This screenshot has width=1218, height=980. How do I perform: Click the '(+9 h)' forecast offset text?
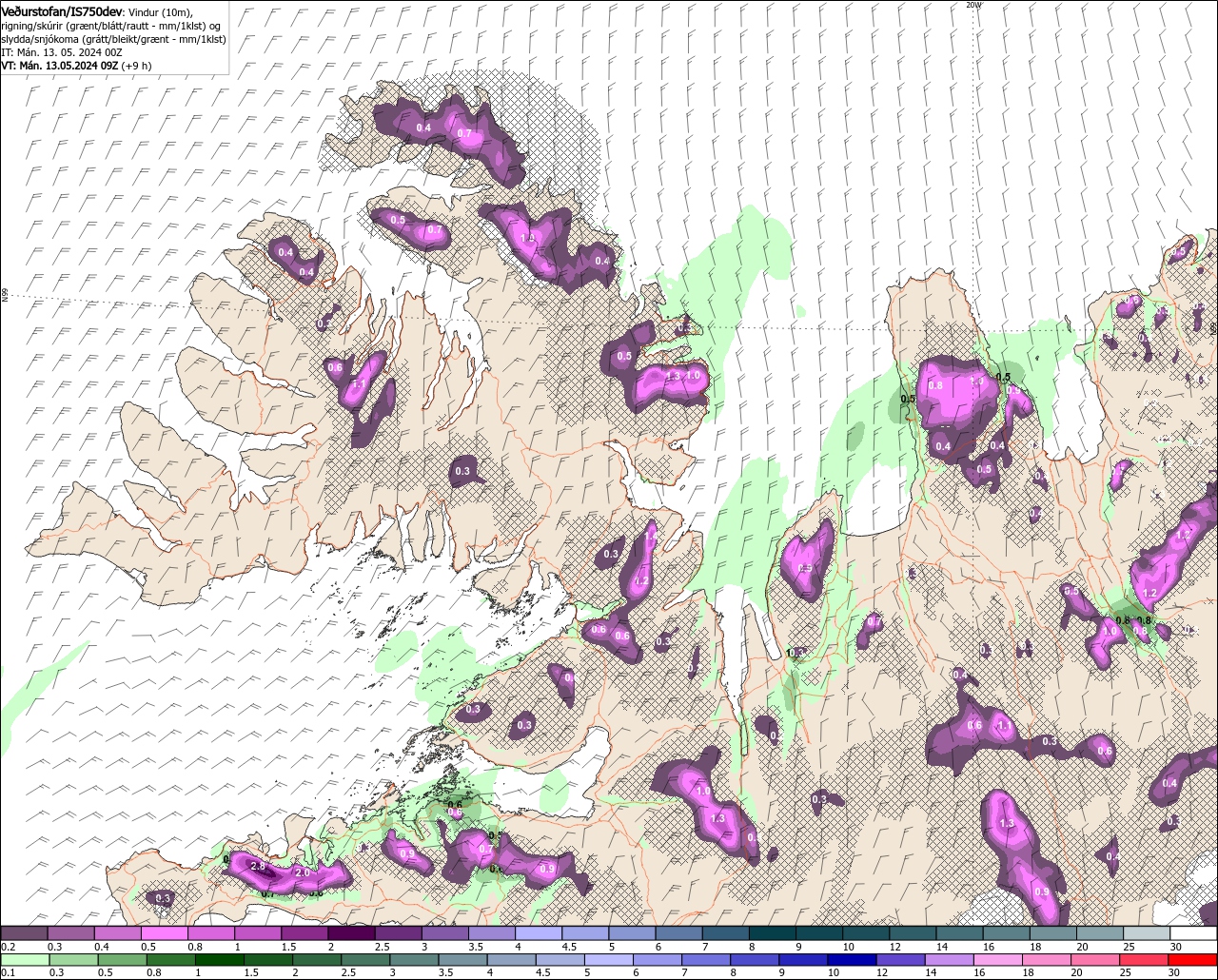pyautogui.click(x=137, y=66)
